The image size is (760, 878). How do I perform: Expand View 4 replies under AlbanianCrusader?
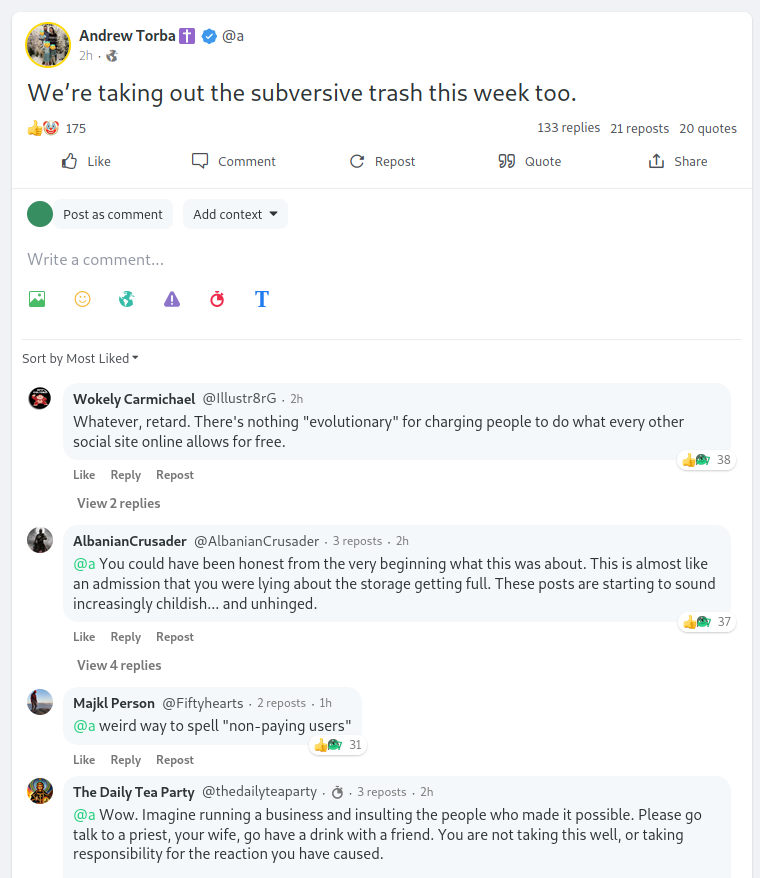point(118,665)
